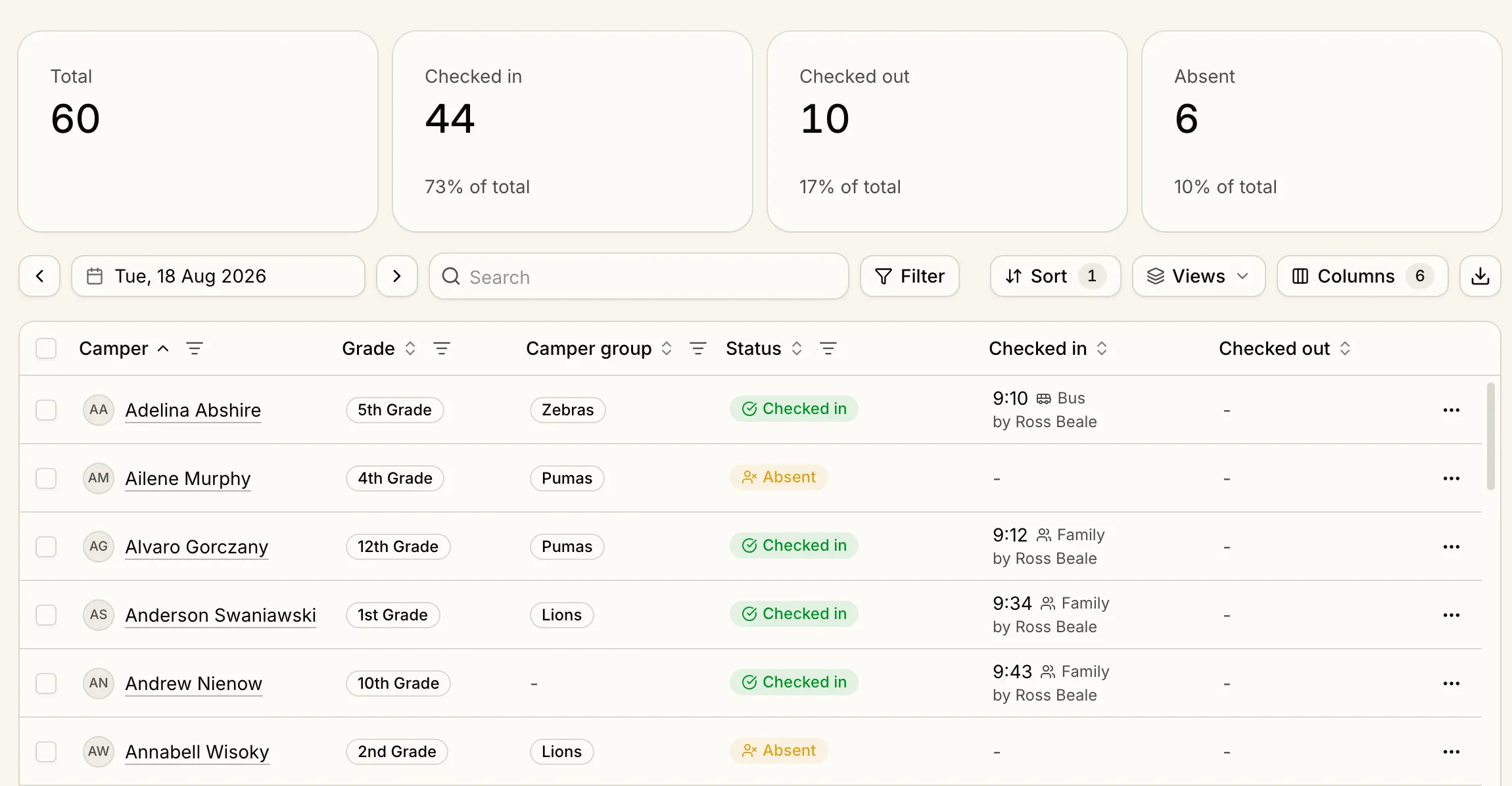This screenshot has width=1512, height=786.
Task: Click Absent status of Annabell Wisoky
Action: tap(779, 751)
